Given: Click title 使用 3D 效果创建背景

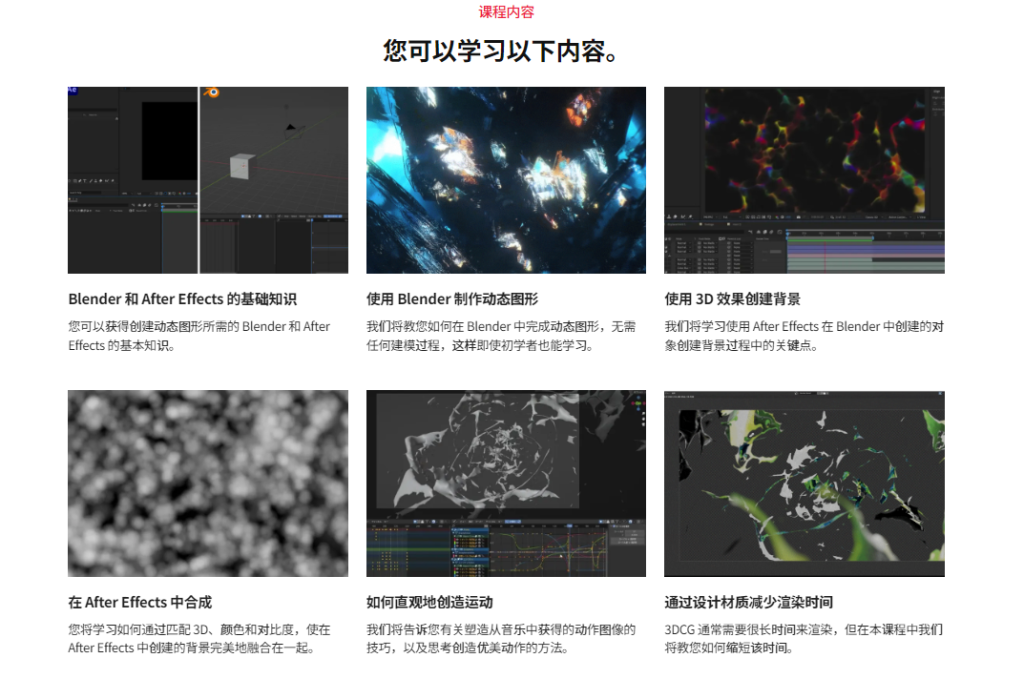Looking at the screenshot, I should 732,299.
